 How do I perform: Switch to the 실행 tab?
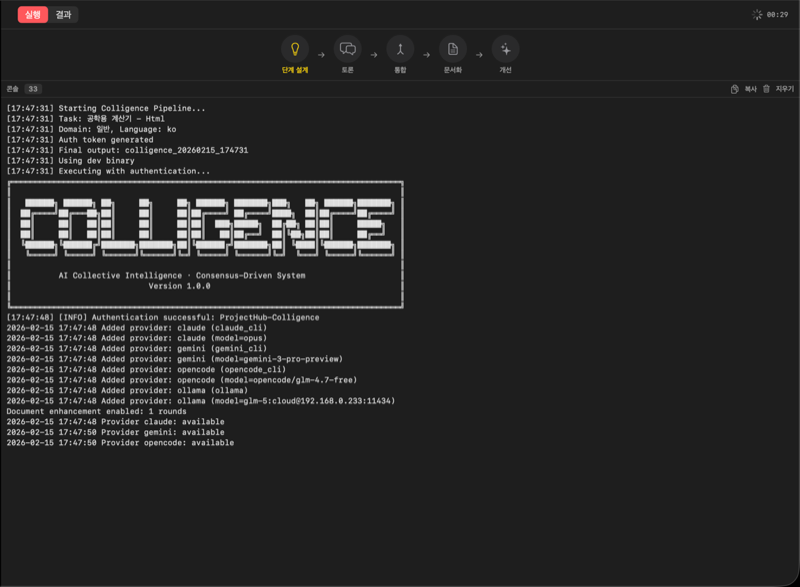[32, 15]
